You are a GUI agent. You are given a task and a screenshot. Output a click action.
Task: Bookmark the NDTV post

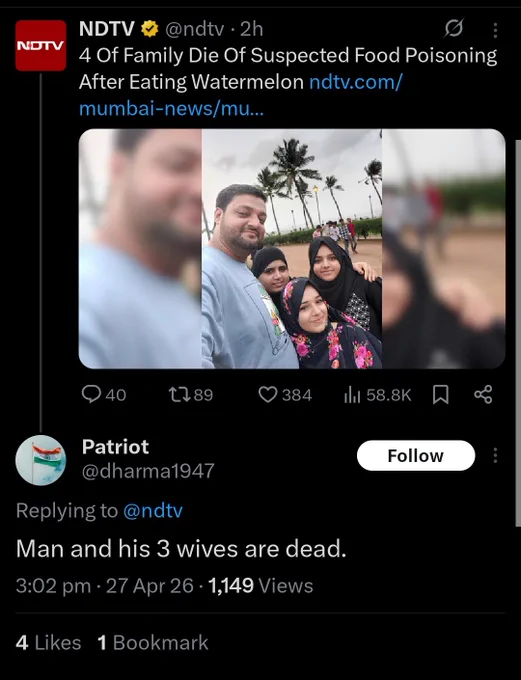tap(441, 395)
